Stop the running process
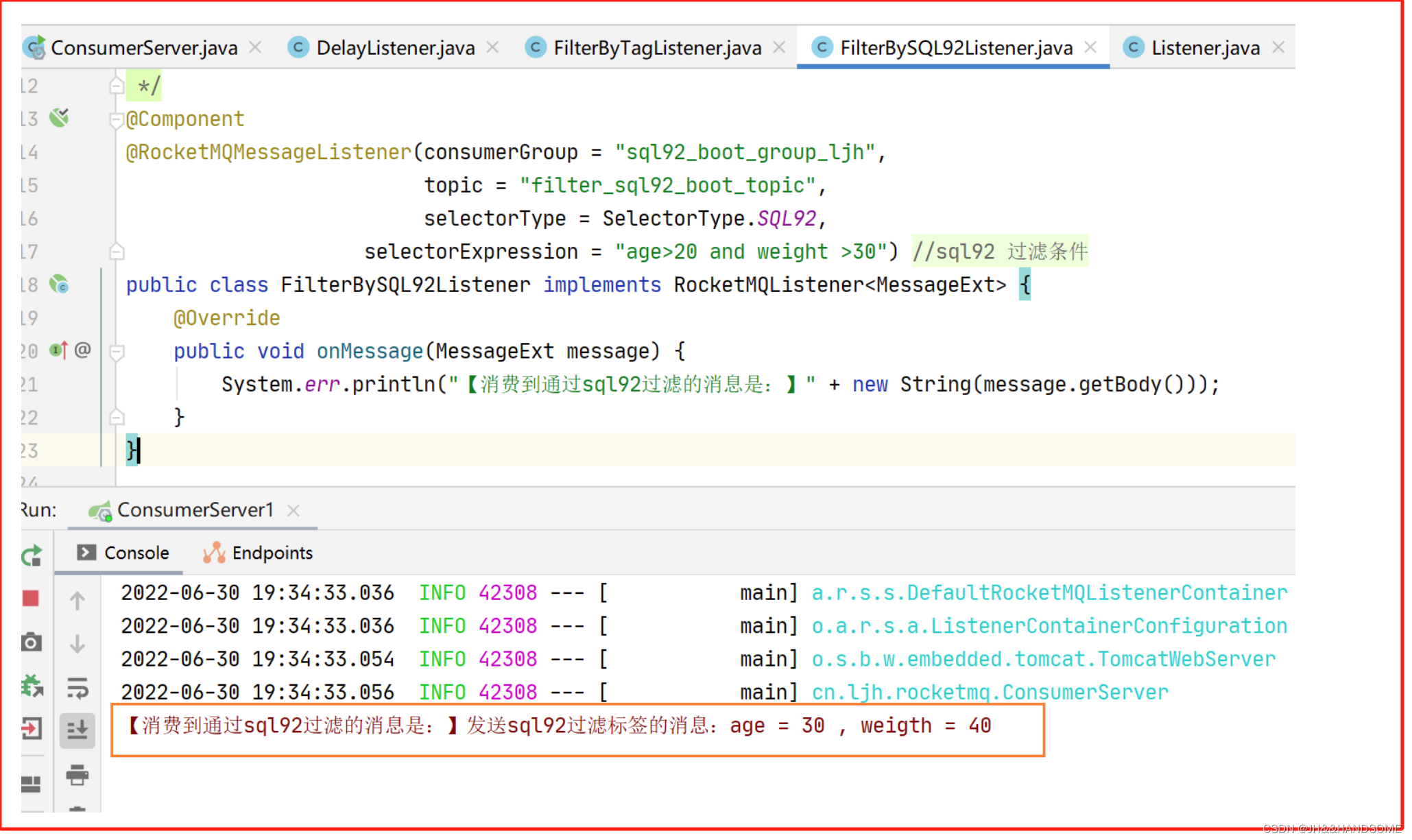The width and height of the screenshot is (1412, 840). coord(31,599)
